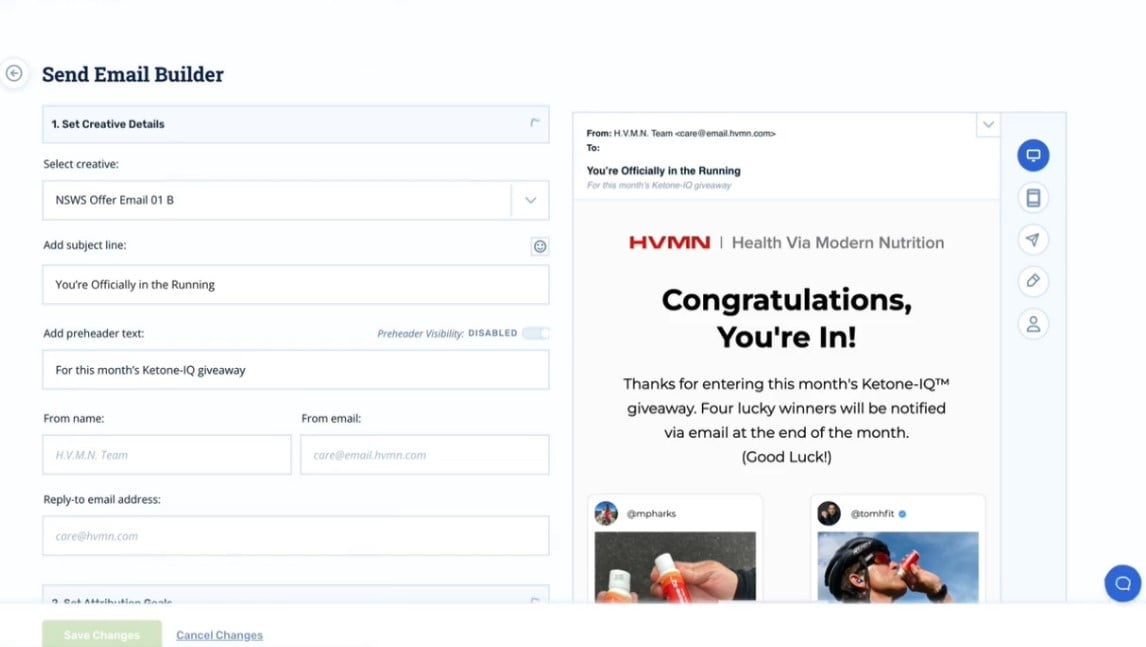The image size is (1146, 647).
Task: Cancel Changes link
Action: pyautogui.click(x=219, y=635)
